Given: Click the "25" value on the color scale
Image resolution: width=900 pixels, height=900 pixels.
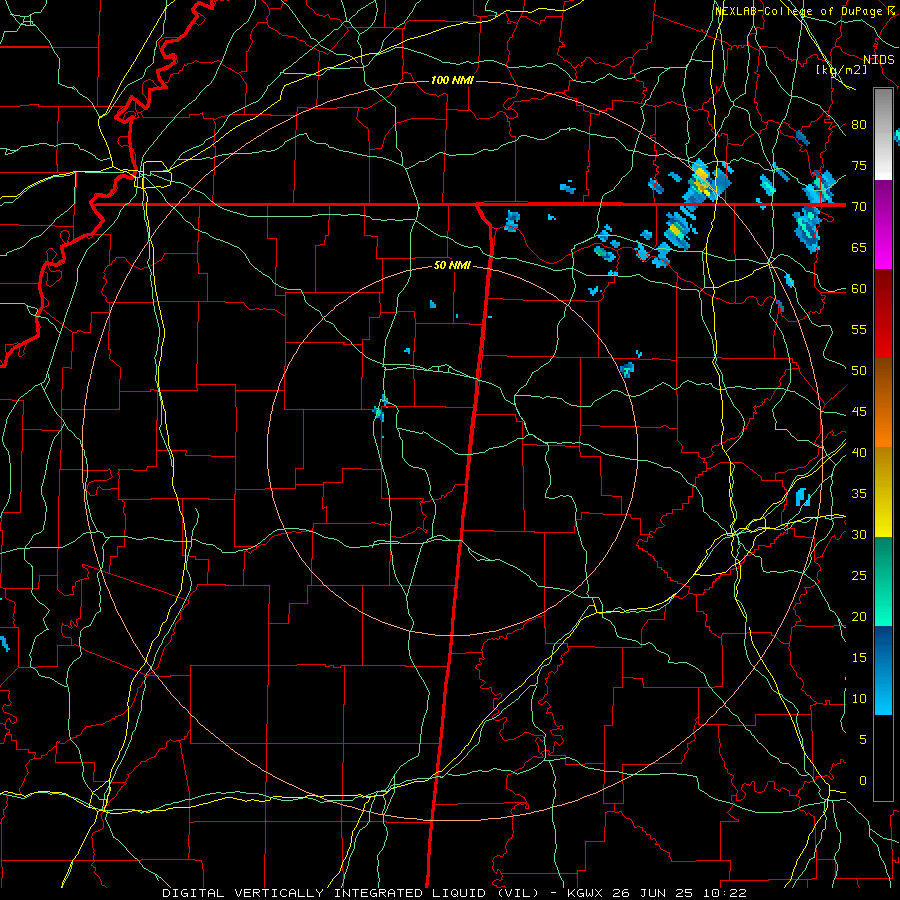Looking at the screenshot, I should (x=859, y=576).
